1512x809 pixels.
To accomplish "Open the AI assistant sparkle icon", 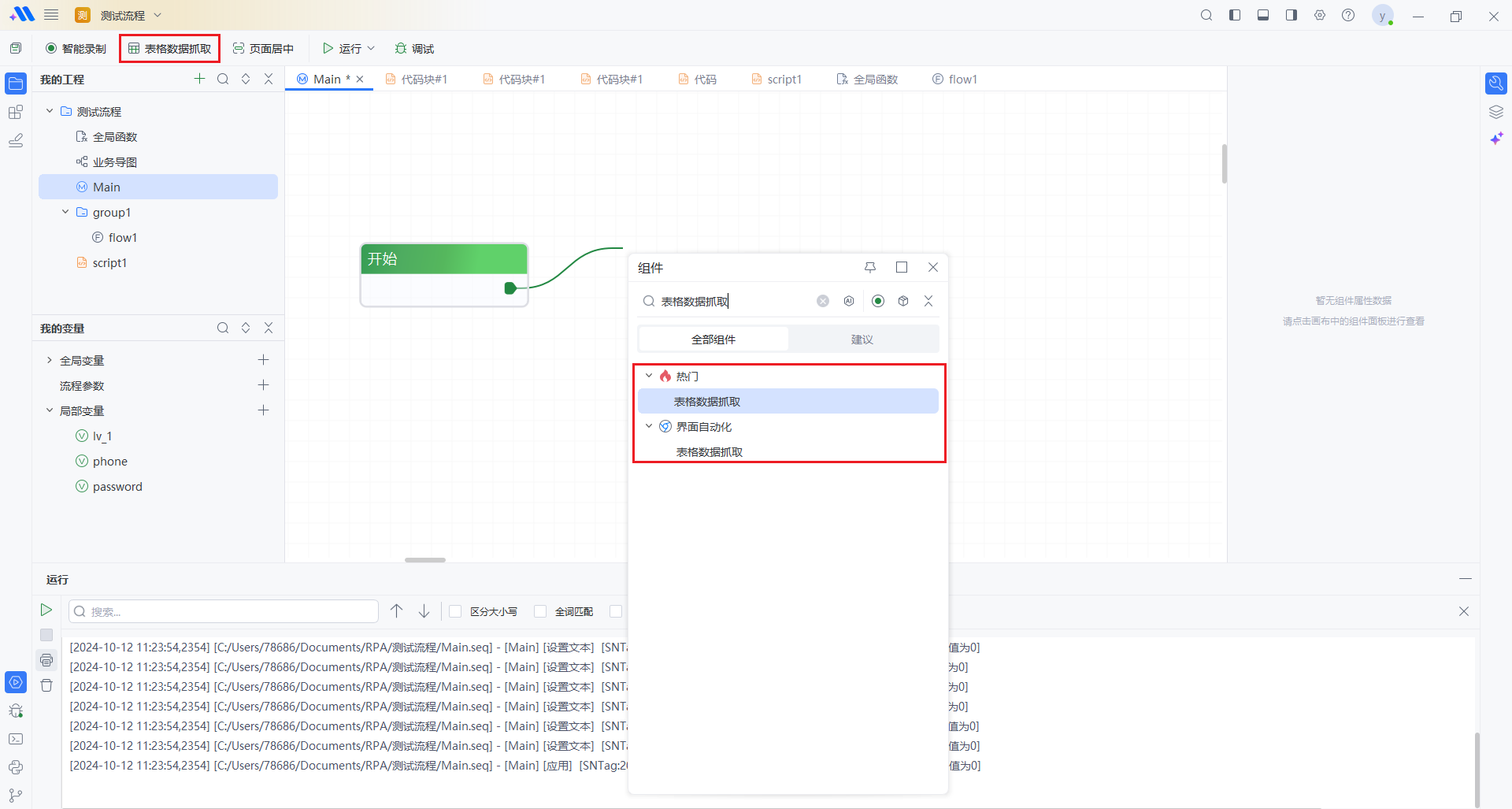I will click(1496, 139).
